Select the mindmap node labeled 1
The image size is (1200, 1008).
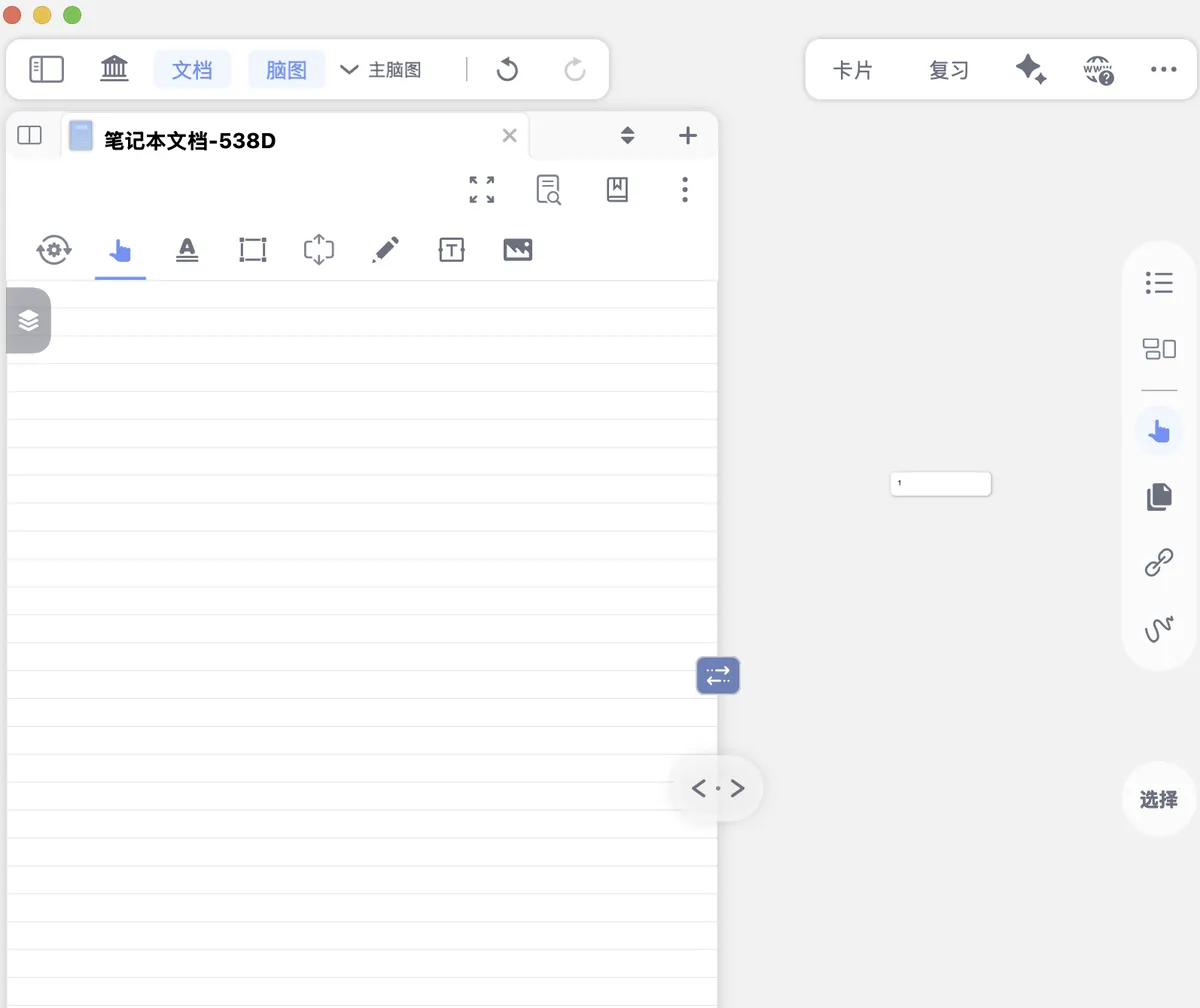click(941, 484)
